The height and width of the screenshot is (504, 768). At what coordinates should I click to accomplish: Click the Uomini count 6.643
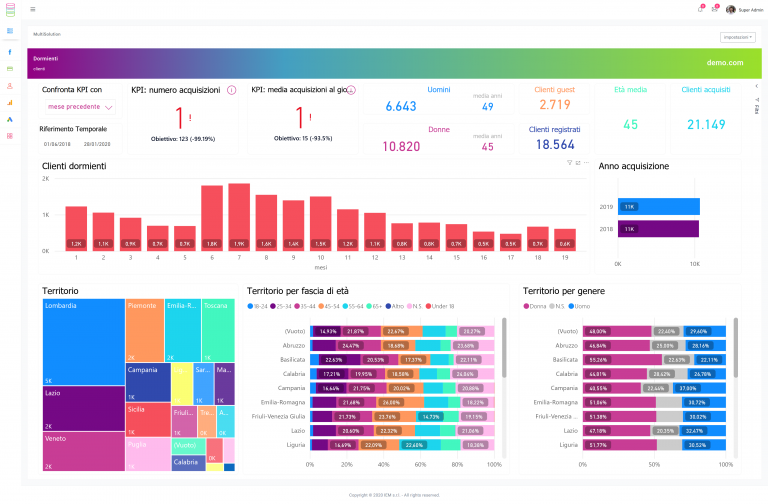click(x=401, y=106)
